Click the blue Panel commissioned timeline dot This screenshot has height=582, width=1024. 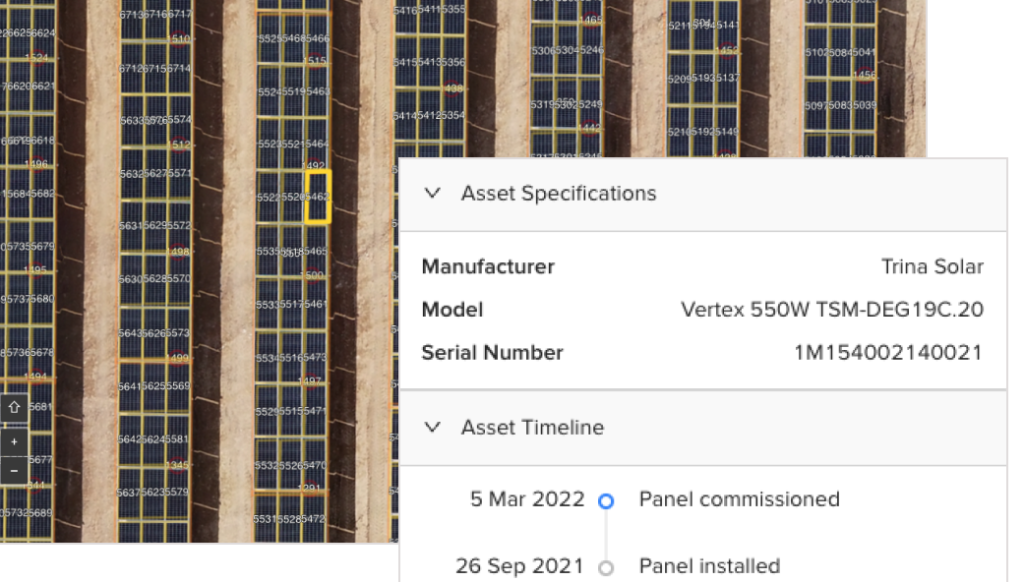(605, 501)
